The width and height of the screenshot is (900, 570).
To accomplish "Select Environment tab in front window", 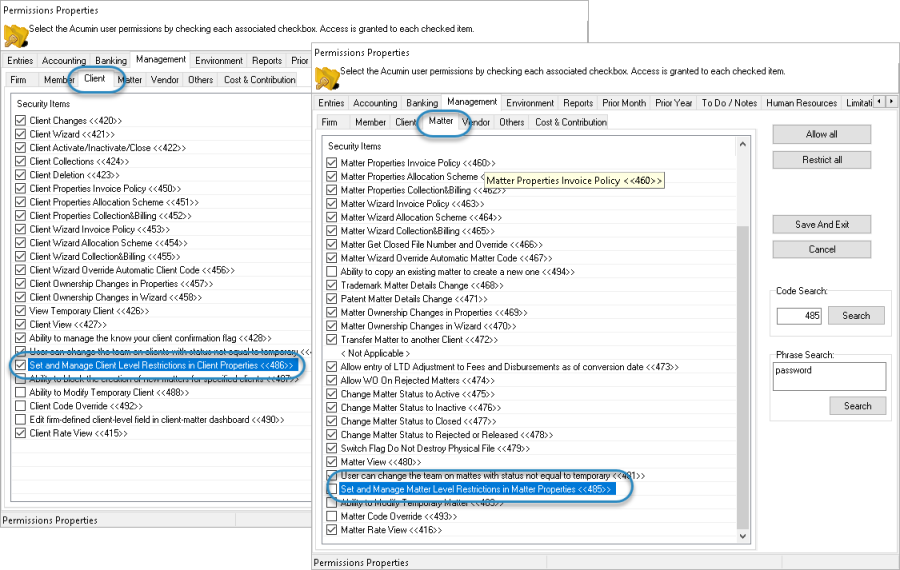I will pos(530,103).
